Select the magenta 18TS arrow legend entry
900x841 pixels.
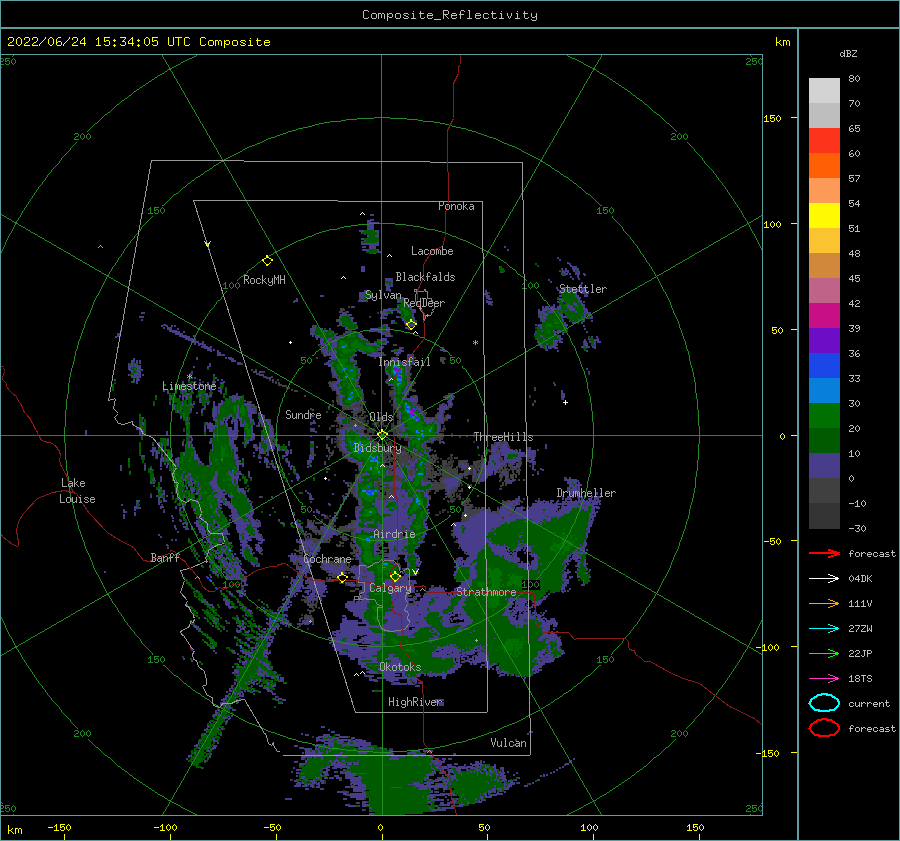824,679
